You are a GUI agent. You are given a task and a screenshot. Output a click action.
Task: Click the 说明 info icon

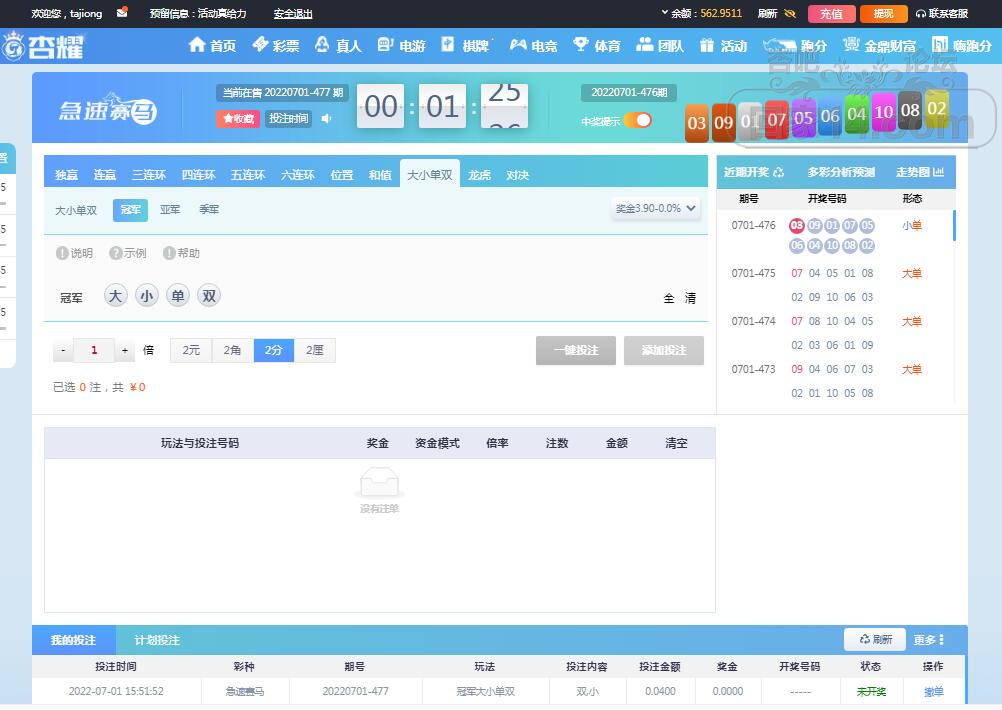[x=62, y=253]
